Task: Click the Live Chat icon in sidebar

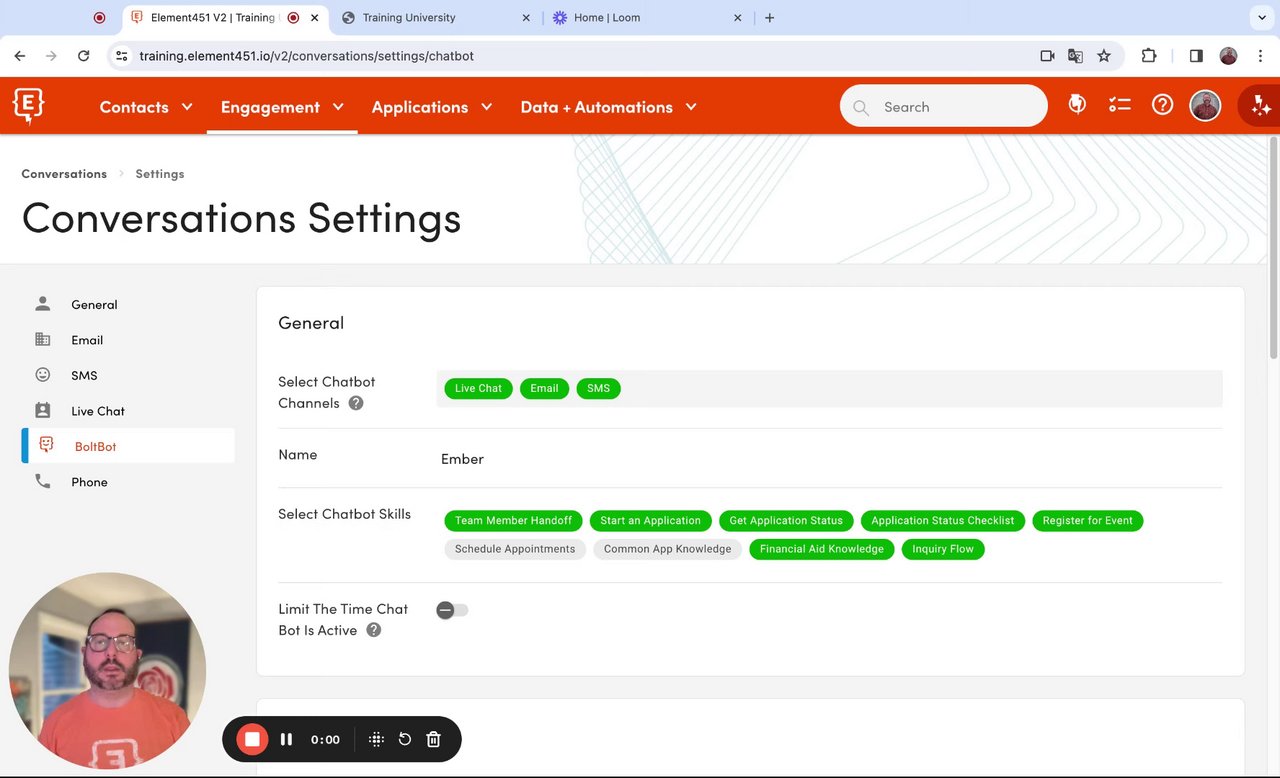Action: pyautogui.click(x=42, y=410)
